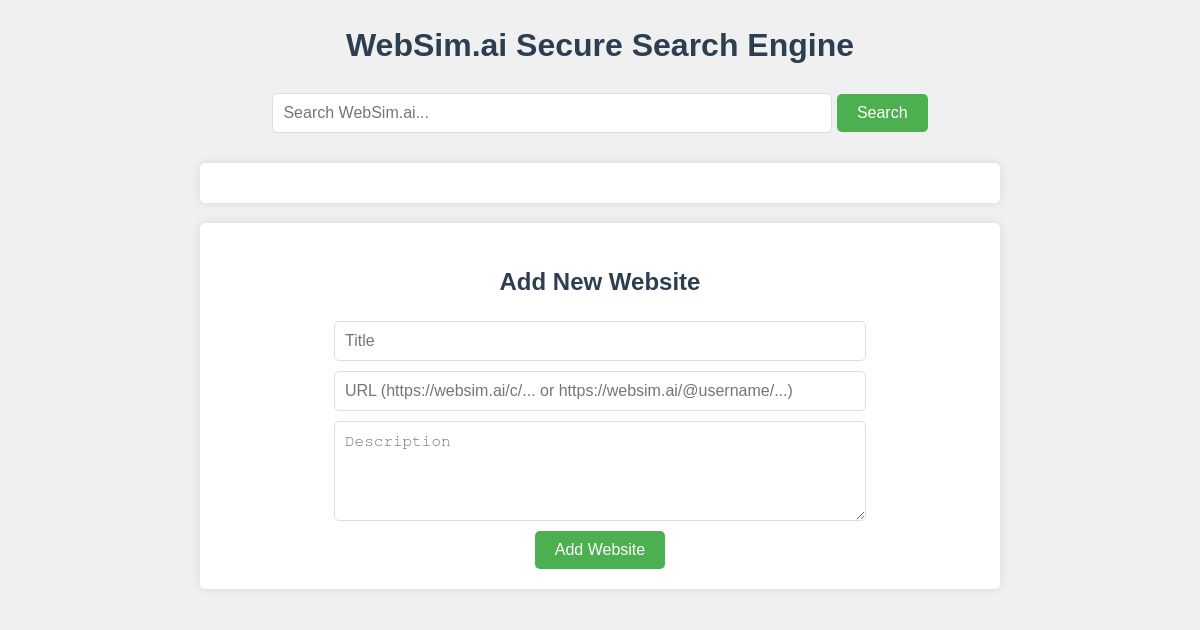Click the empty search results panel
The image size is (1200, 630).
pos(600,183)
